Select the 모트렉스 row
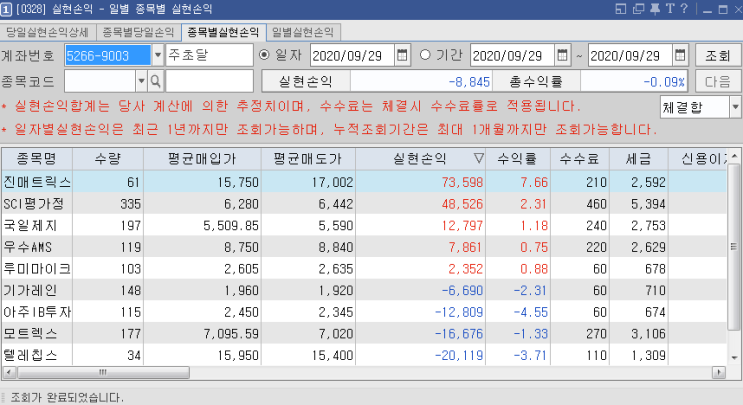Image resolution: width=743 pixels, height=405 pixels. click(364, 333)
